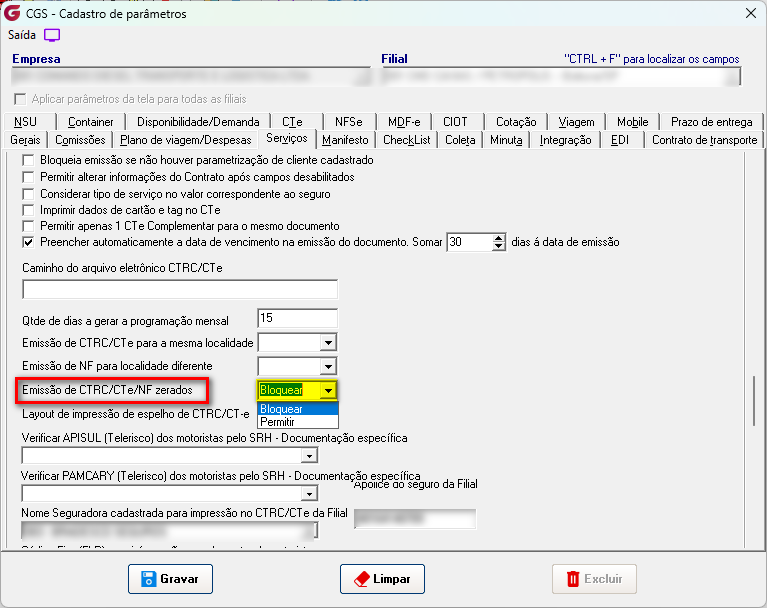Open the Mobile tab
Image resolution: width=767 pixels, height=608 pixels.
[x=632, y=122]
